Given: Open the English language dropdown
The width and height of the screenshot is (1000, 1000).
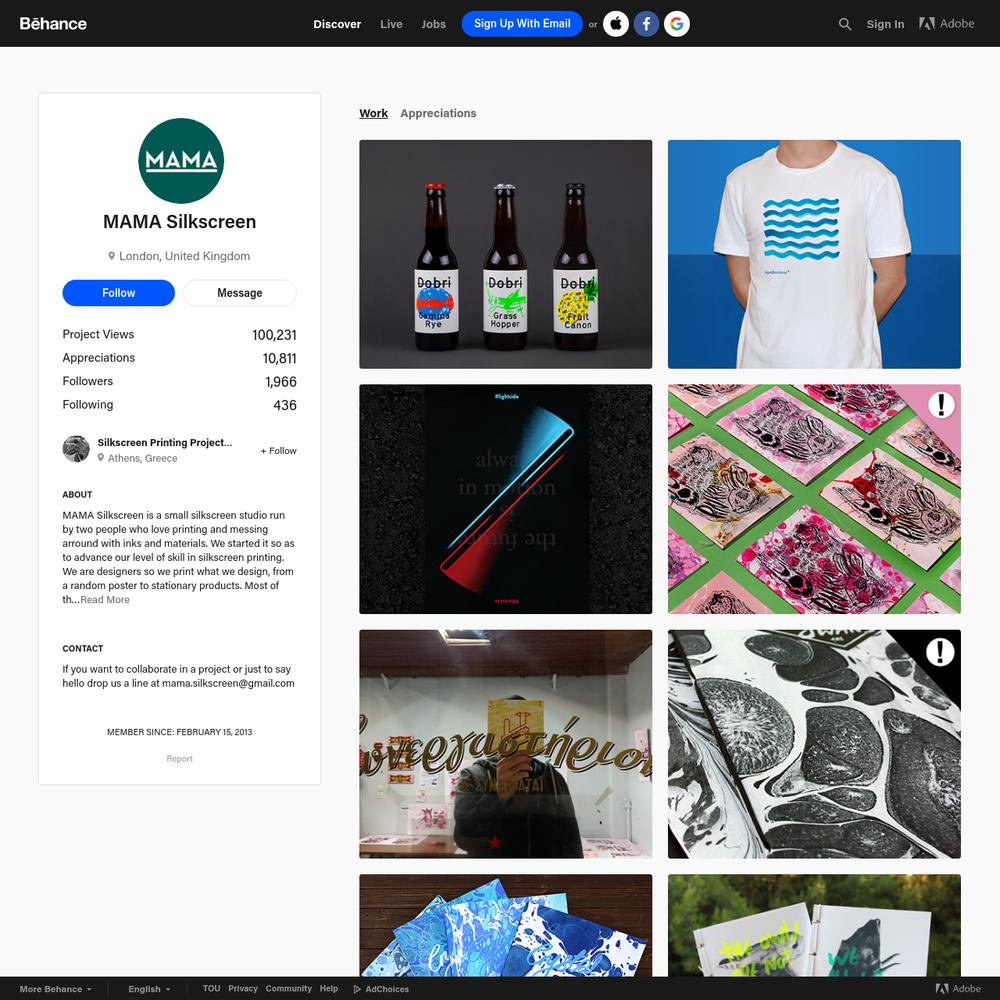Looking at the screenshot, I should (x=149, y=989).
